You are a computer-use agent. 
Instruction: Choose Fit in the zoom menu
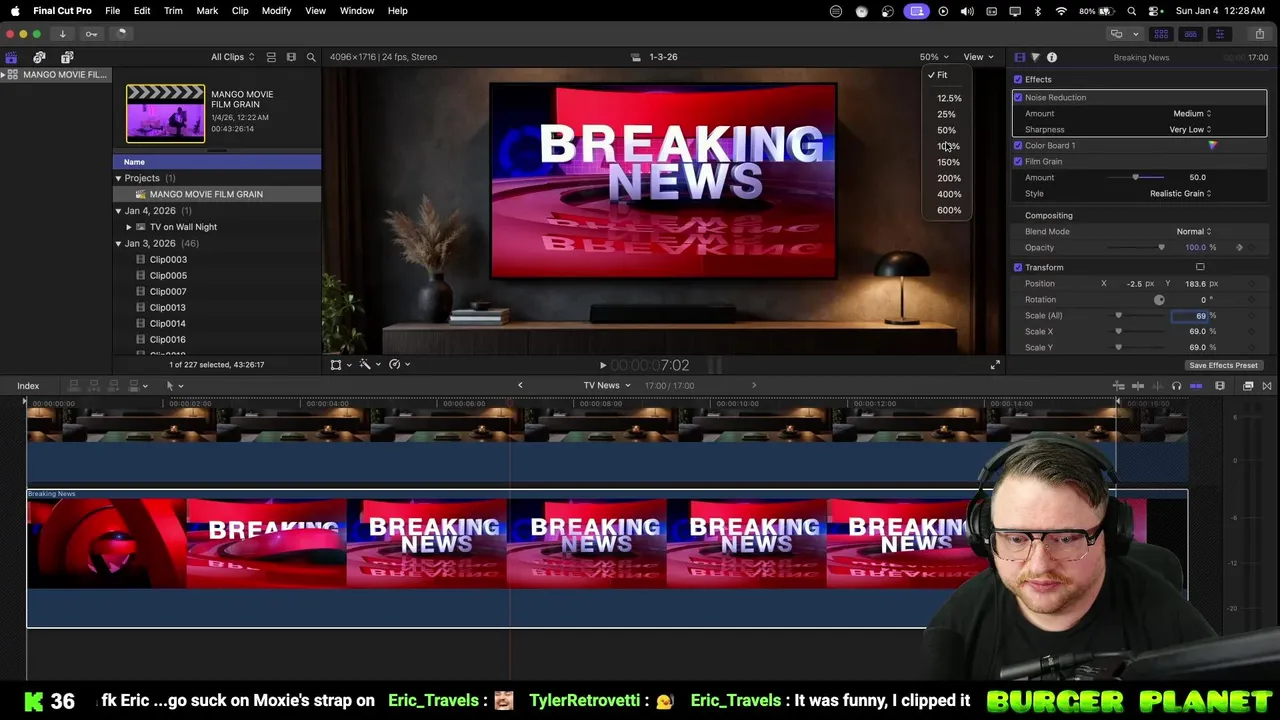tap(942, 75)
